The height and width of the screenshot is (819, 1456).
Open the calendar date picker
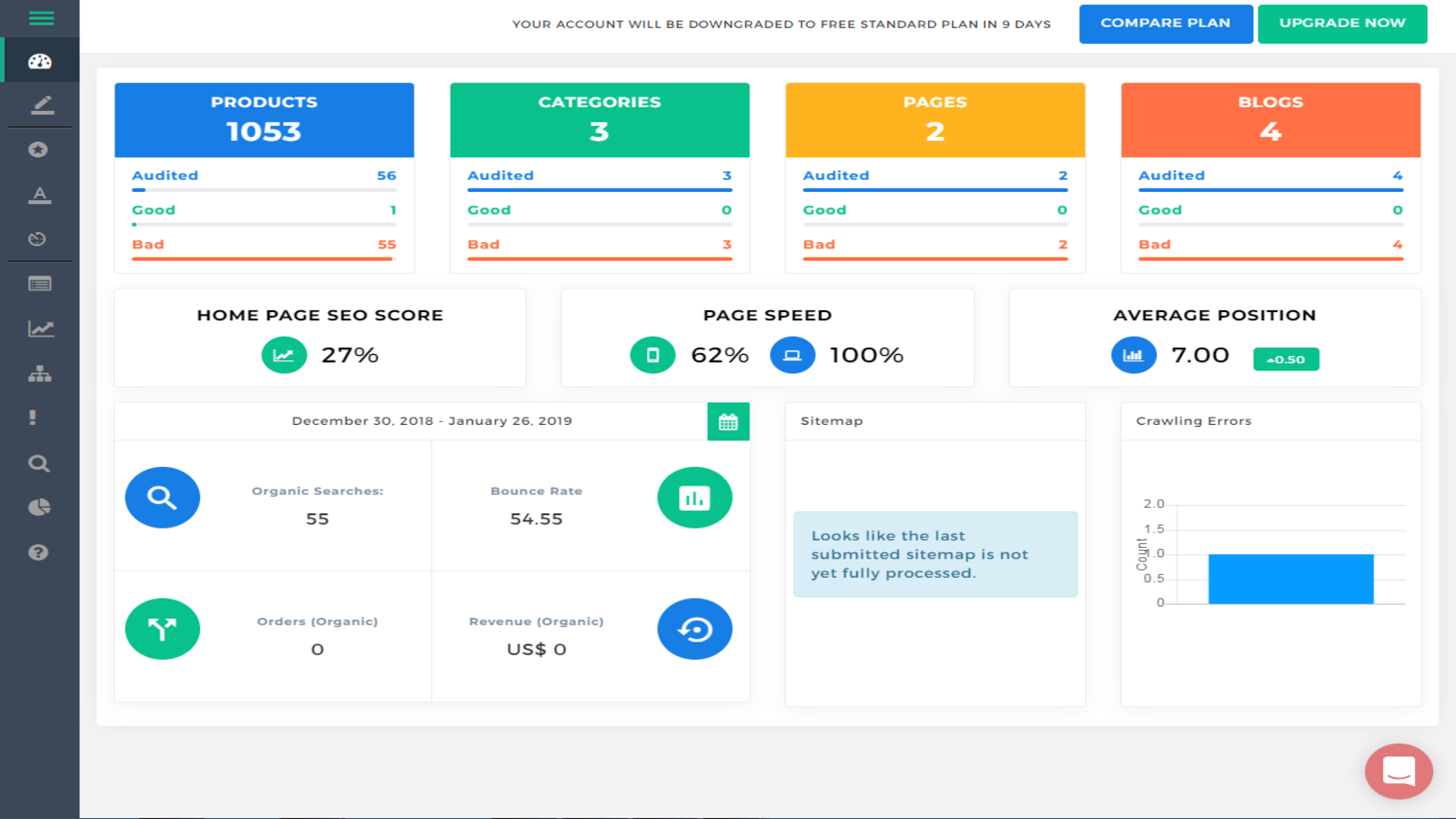click(x=729, y=421)
